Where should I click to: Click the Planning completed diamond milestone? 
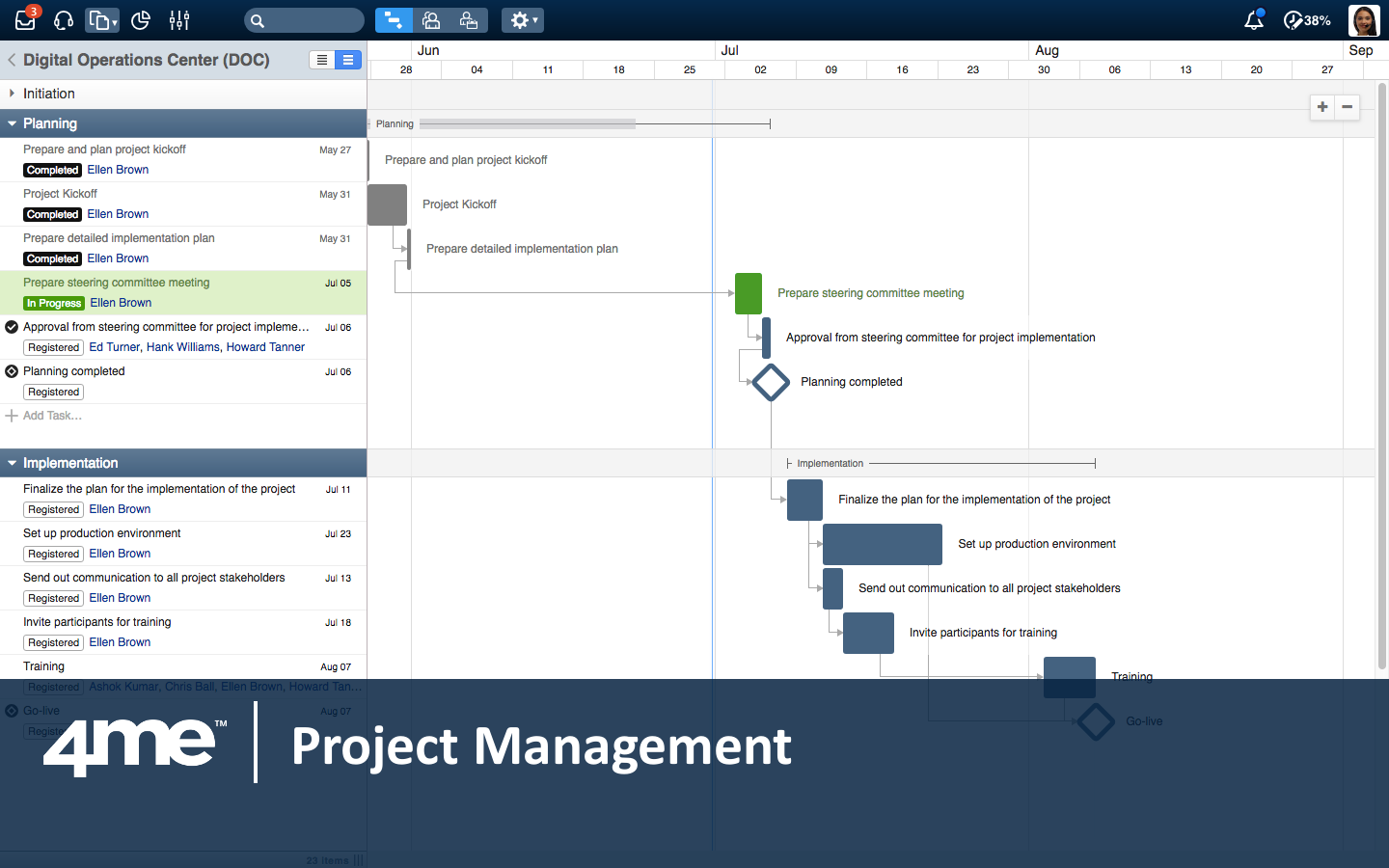pos(771,382)
